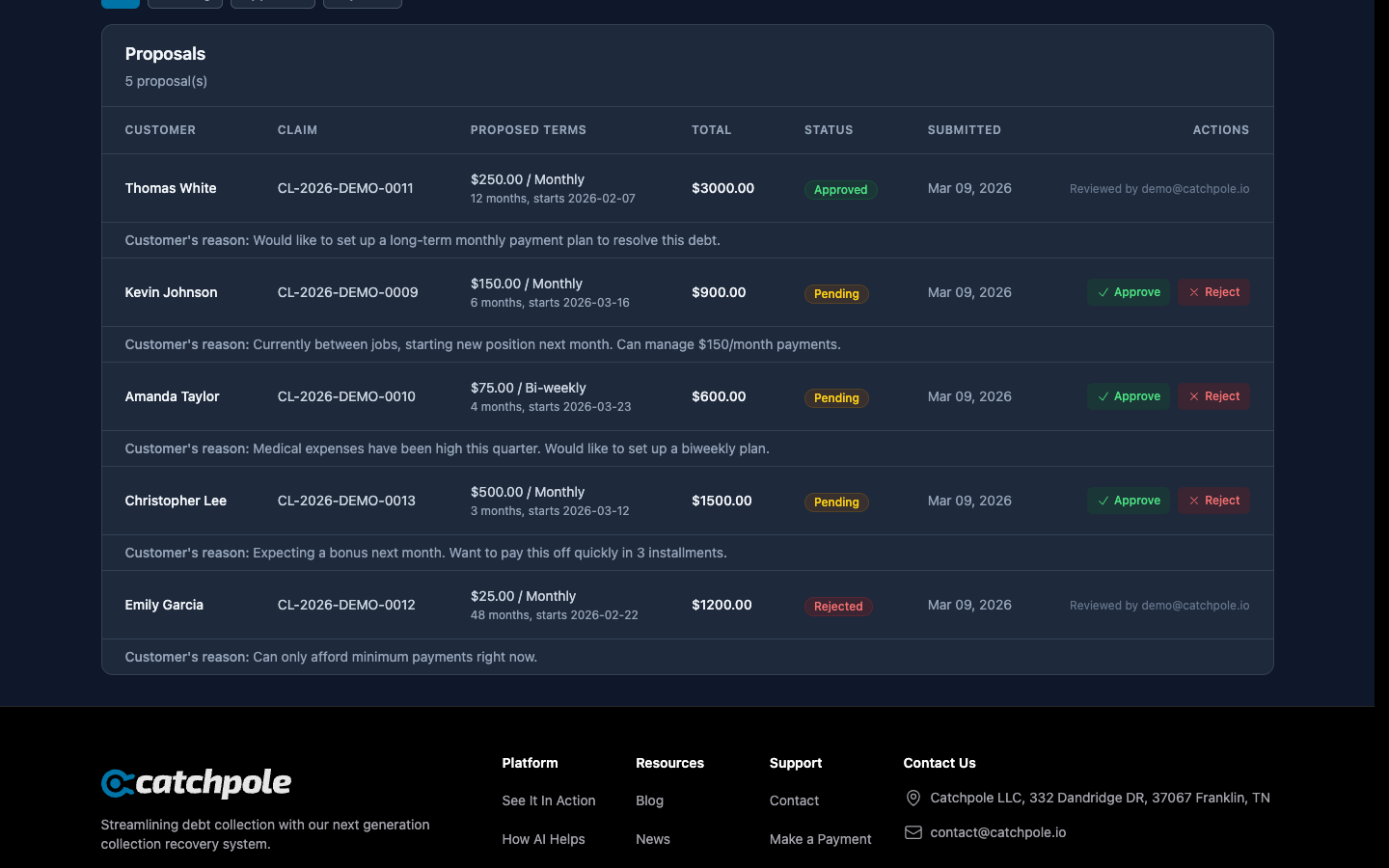Viewport: 1389px width, 868px height.
Task: Reject Christopher Lee's $1500 proposal
Action: tap(1213, 501)
